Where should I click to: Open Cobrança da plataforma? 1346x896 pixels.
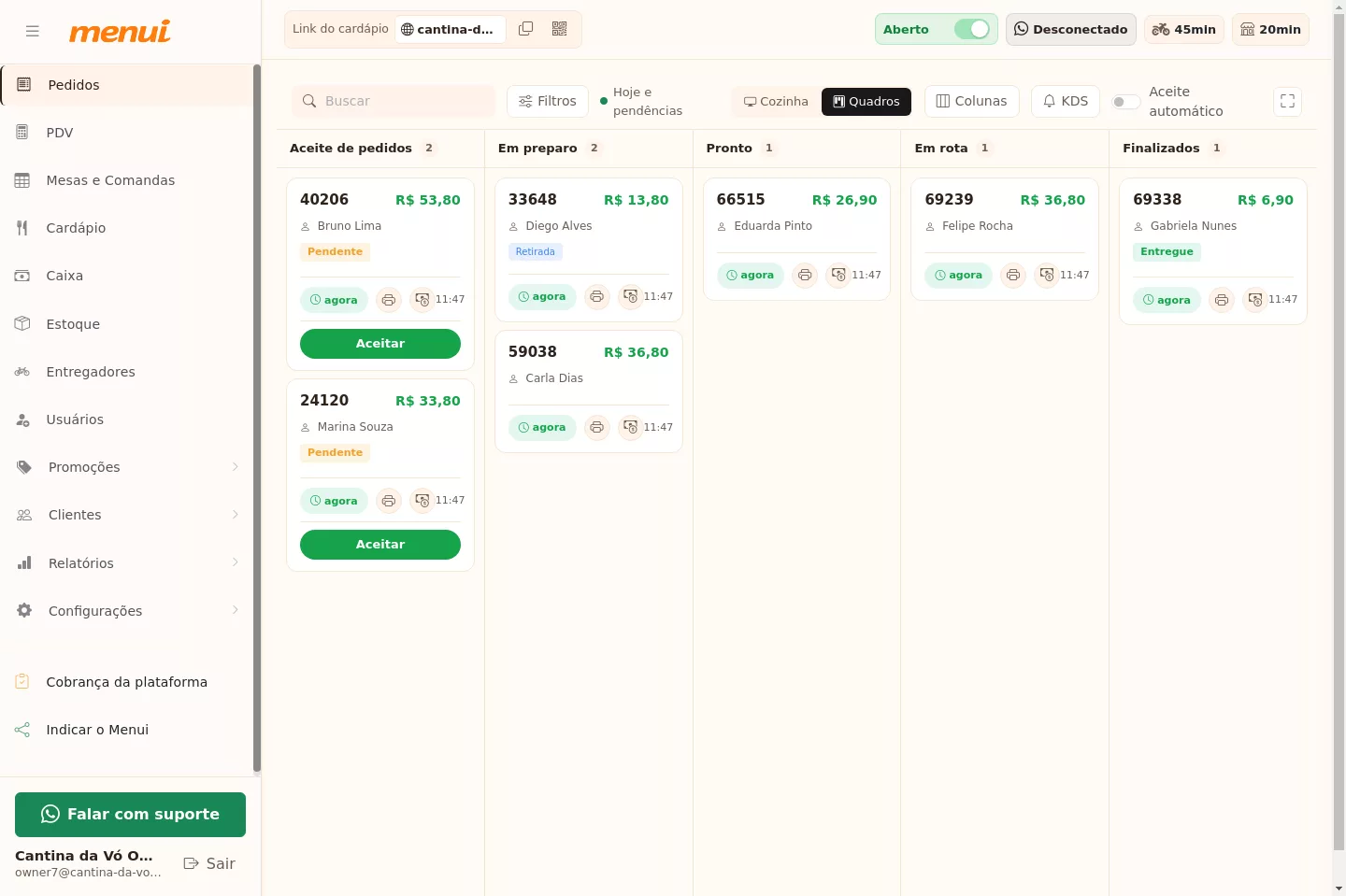(x=127, y=682)
